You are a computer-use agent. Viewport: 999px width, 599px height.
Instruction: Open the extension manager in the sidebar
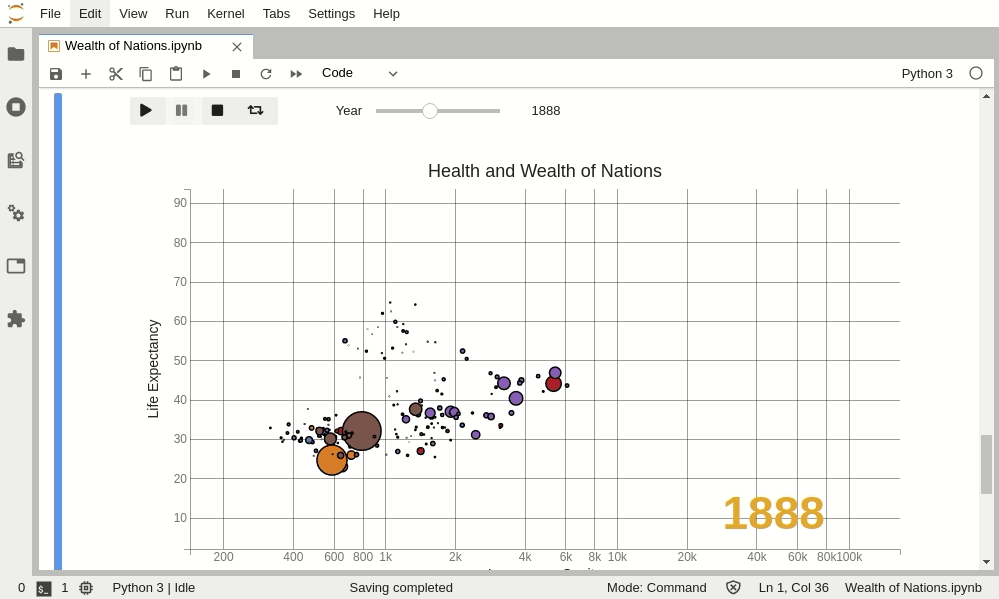coord(16,319)
